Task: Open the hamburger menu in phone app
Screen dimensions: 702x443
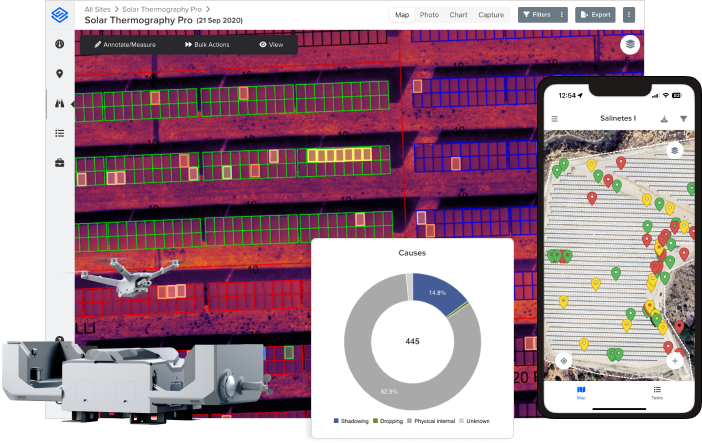Action: pos(554,119)
